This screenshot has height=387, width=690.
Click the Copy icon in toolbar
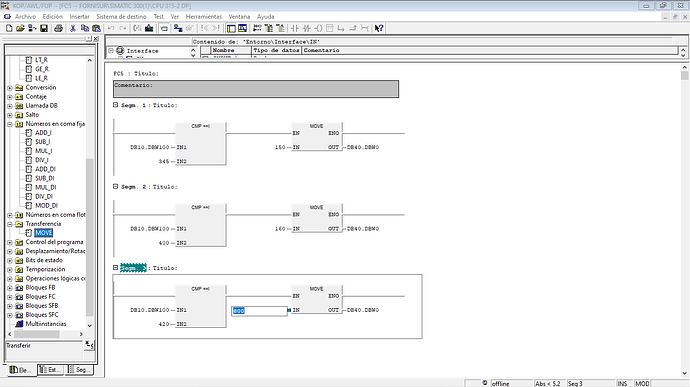coord(84,28)
